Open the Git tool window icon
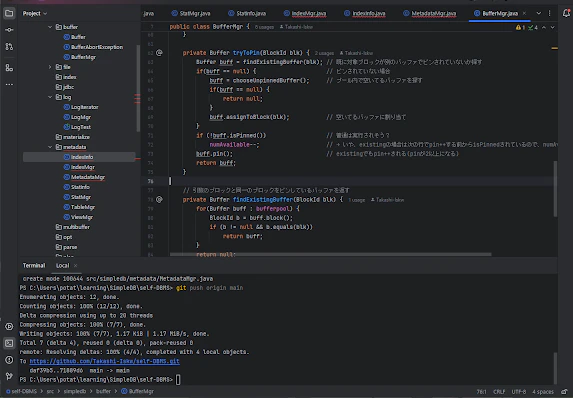 pyautogui.click(x=9, y=376)
